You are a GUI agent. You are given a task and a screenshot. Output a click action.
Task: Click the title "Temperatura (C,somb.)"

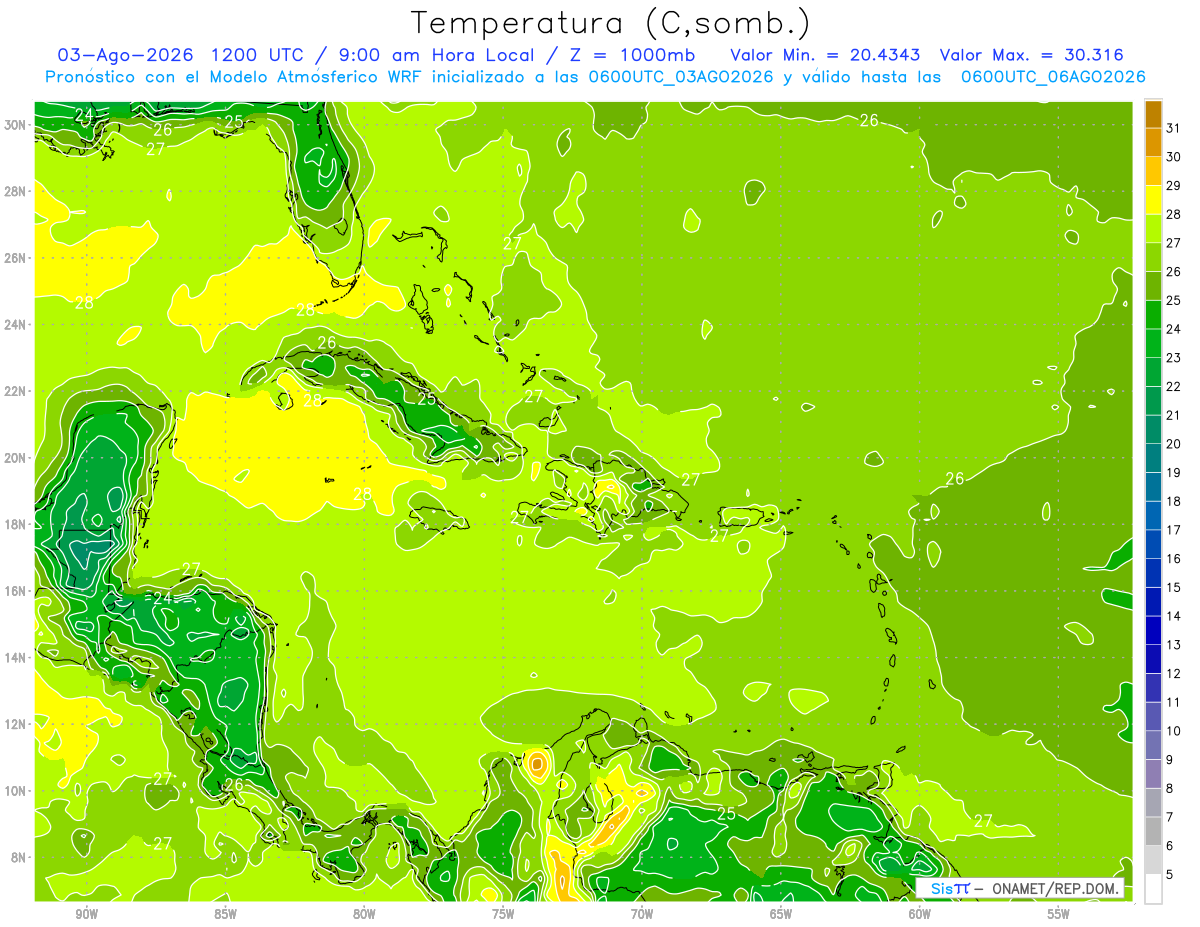[610, 23]
